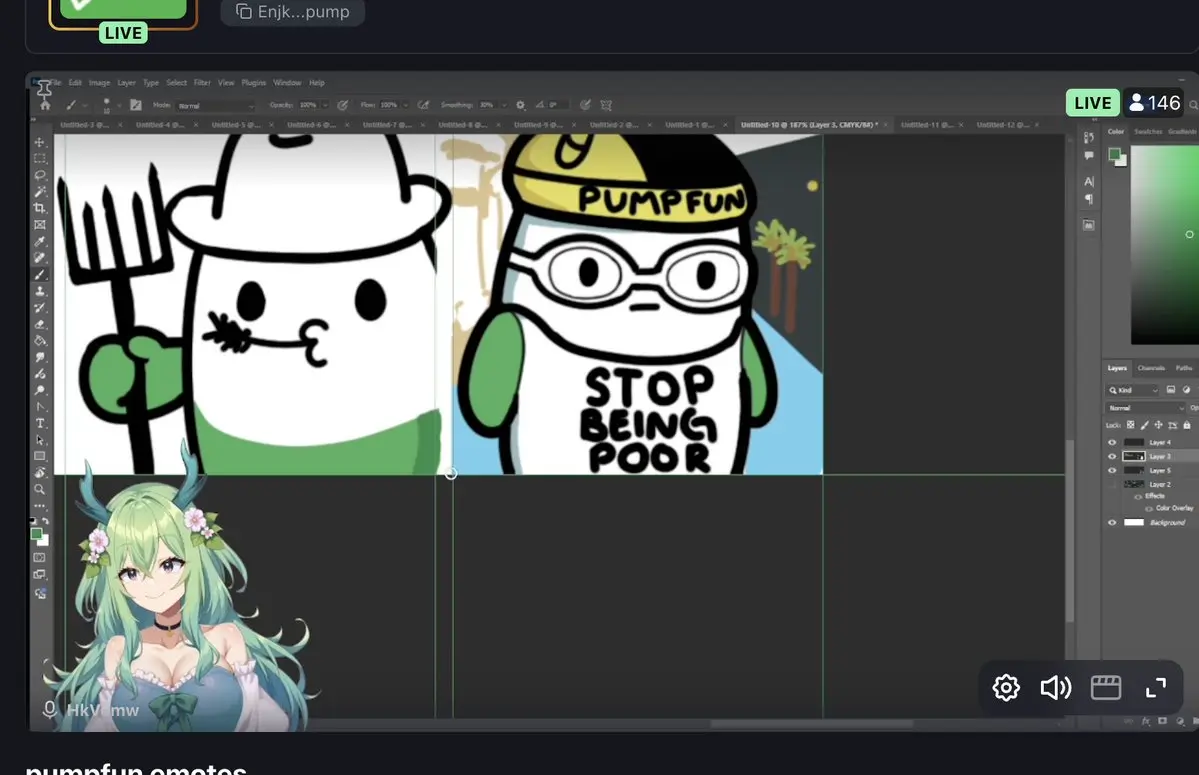Viewport: 1199px width, 775px height.
Task: Select the Magic Wand tool
Action: click(x=40, y=192)
